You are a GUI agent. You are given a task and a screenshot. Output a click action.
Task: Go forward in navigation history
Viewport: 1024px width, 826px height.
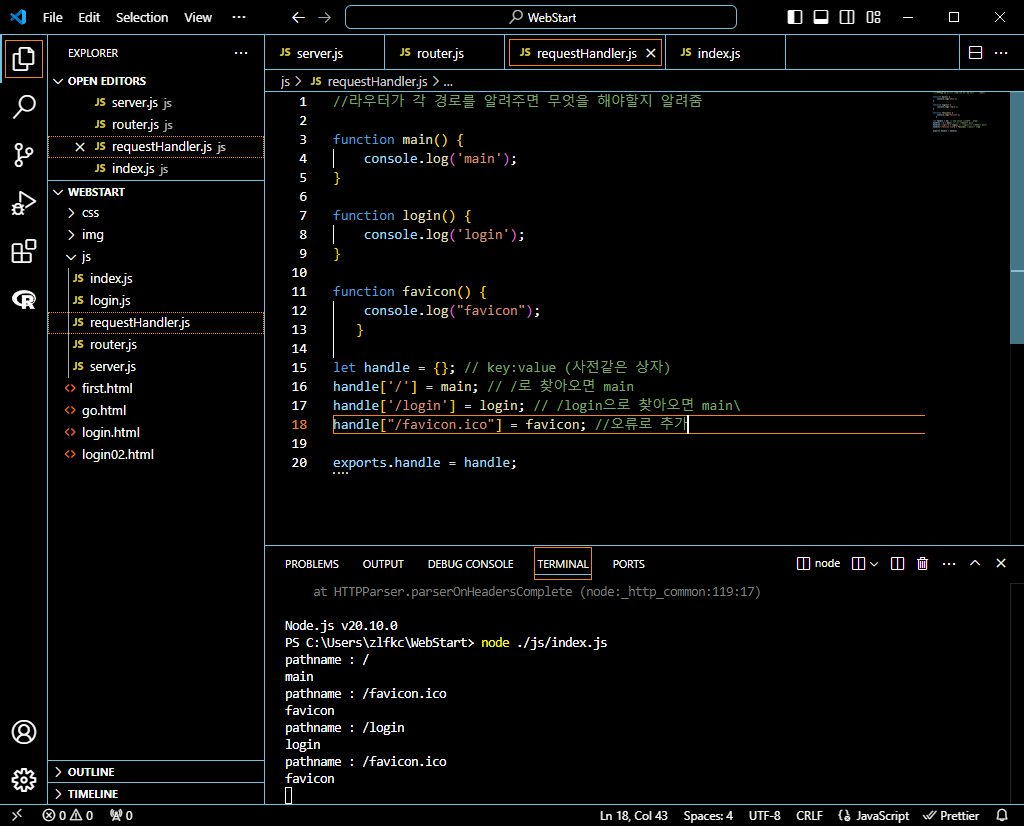coord(325,18)
